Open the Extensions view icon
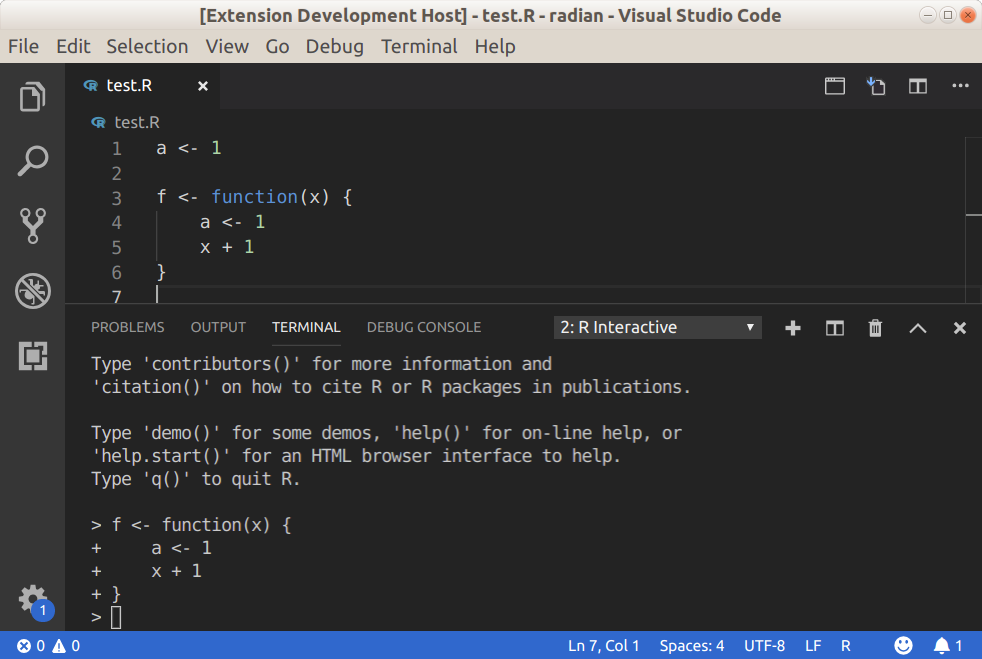Screen dimensions: 982x659 [x=33, y=356]
